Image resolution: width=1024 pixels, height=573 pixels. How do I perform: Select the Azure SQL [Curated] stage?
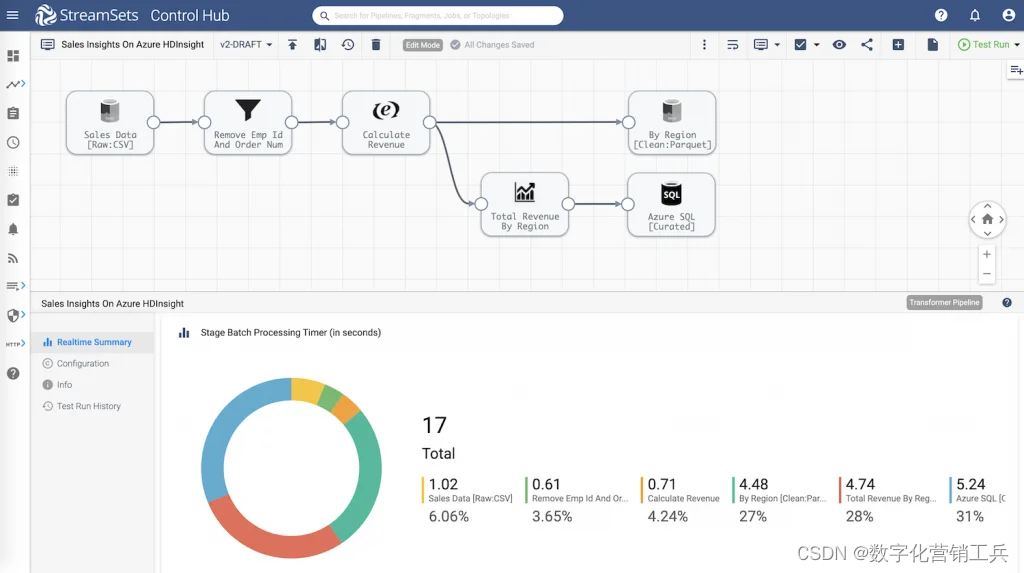tap(671, 205)
